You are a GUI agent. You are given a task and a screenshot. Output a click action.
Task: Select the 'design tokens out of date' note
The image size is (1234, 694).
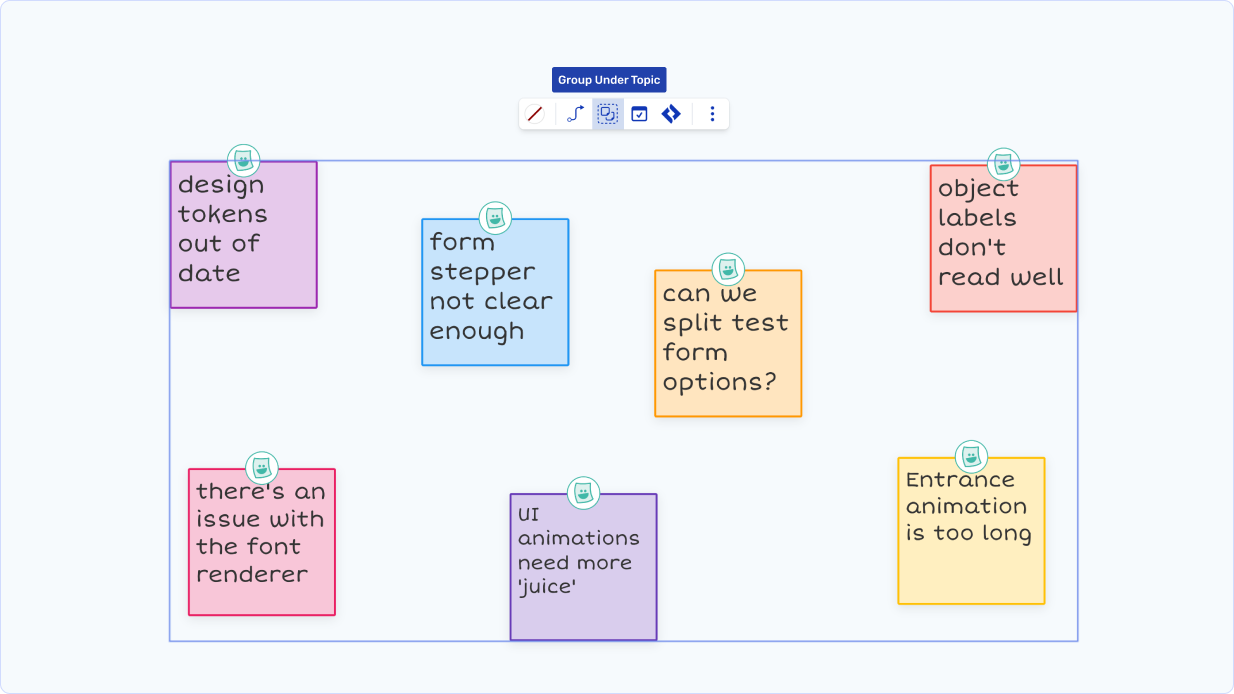(243, 240)
